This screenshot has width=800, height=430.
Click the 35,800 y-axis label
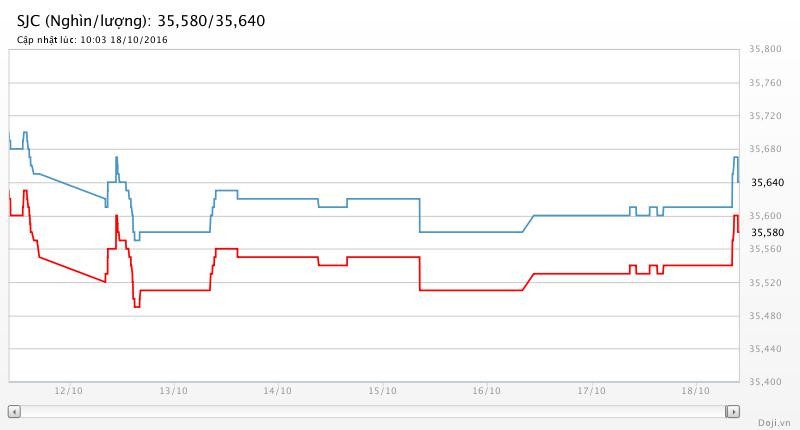pyautogui.click(x=765, y=49)
